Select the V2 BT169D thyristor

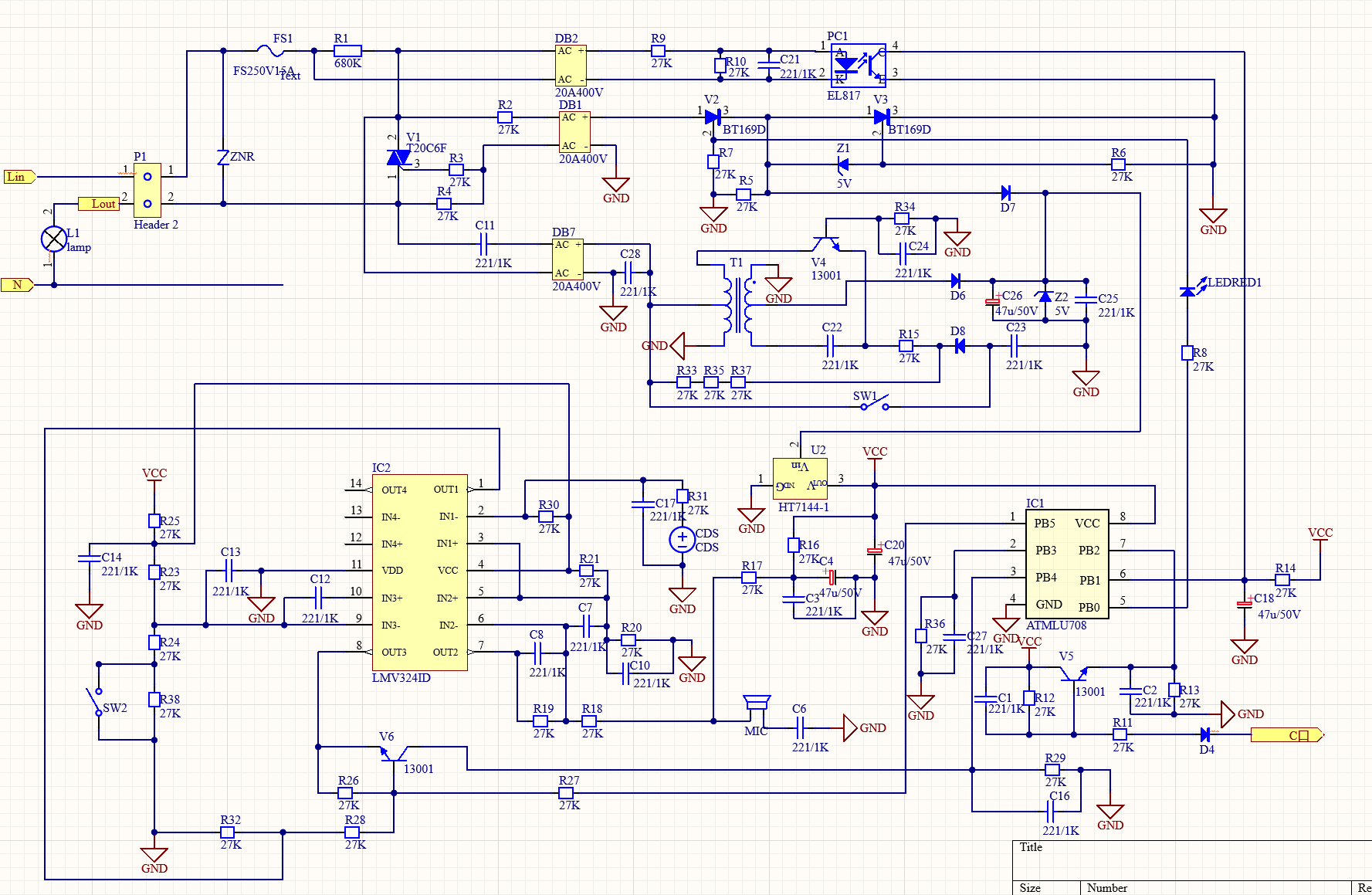tap(713, 117)
